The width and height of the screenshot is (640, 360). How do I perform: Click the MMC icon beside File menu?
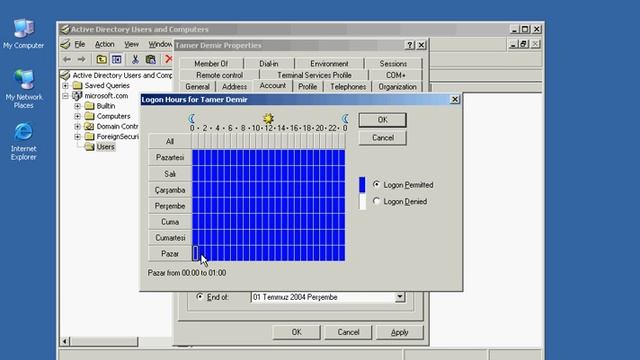pyautogui.click(x=65, y=44)
